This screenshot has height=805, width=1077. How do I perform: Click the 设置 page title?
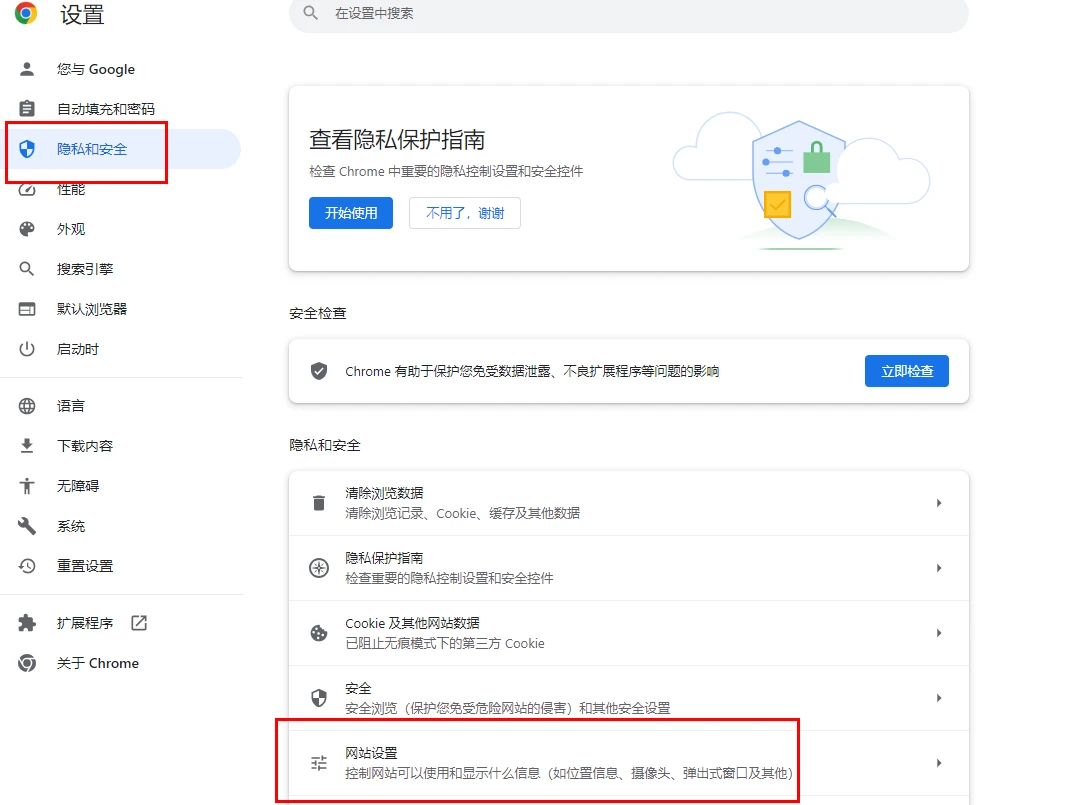point(82,14)
